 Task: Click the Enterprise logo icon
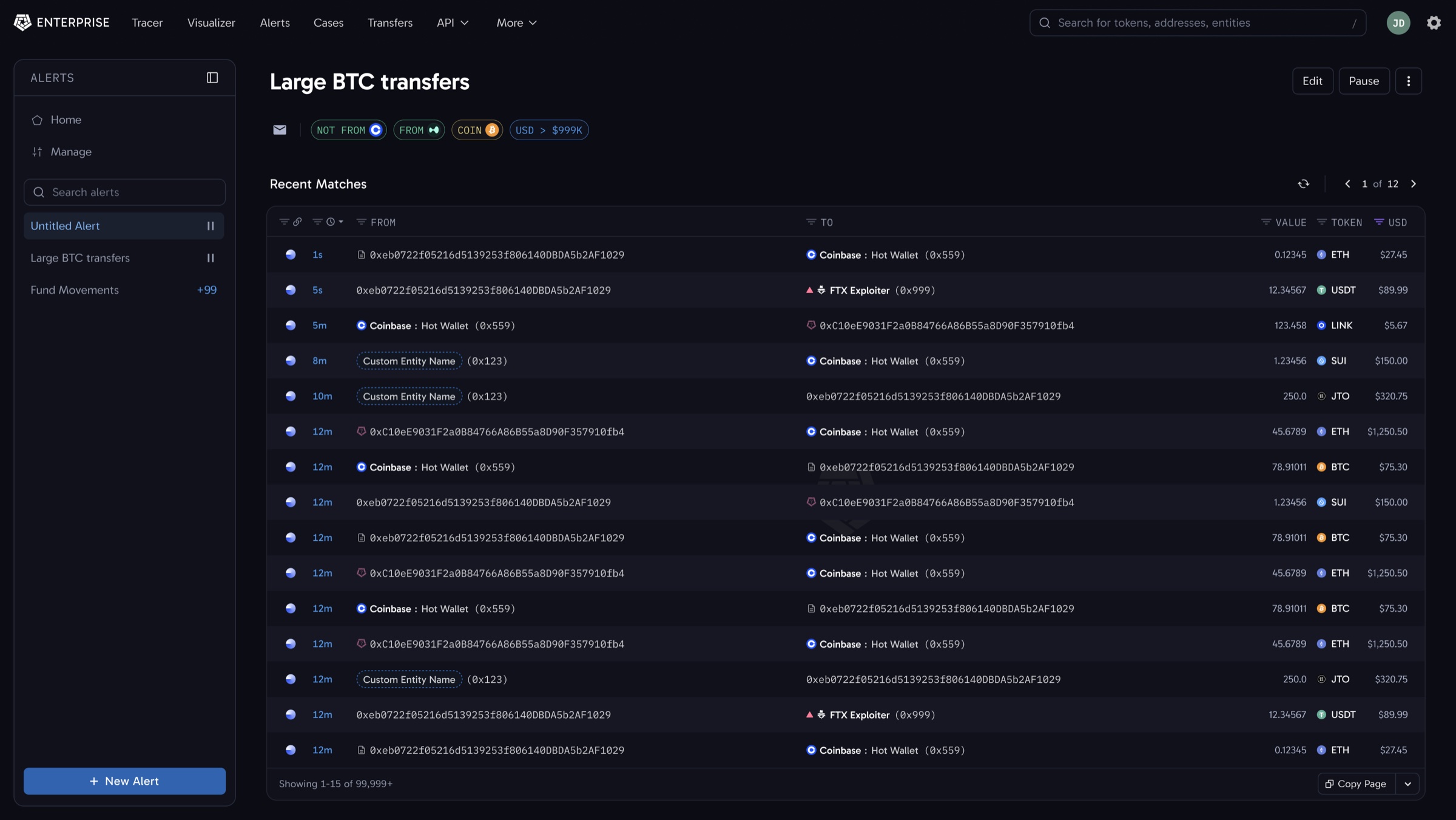point(22,22)
